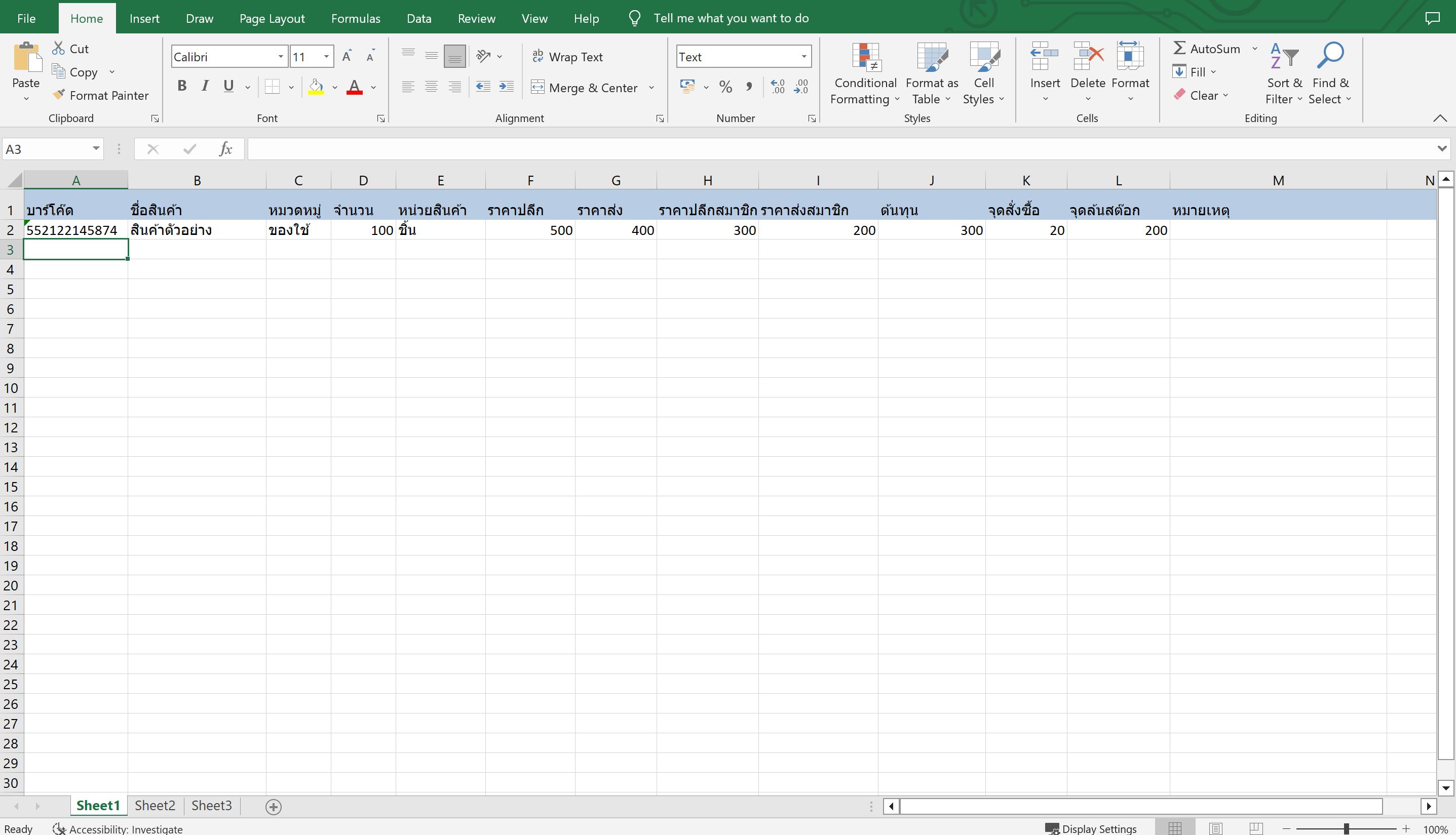Decrease decimal places

pos(801,87)
